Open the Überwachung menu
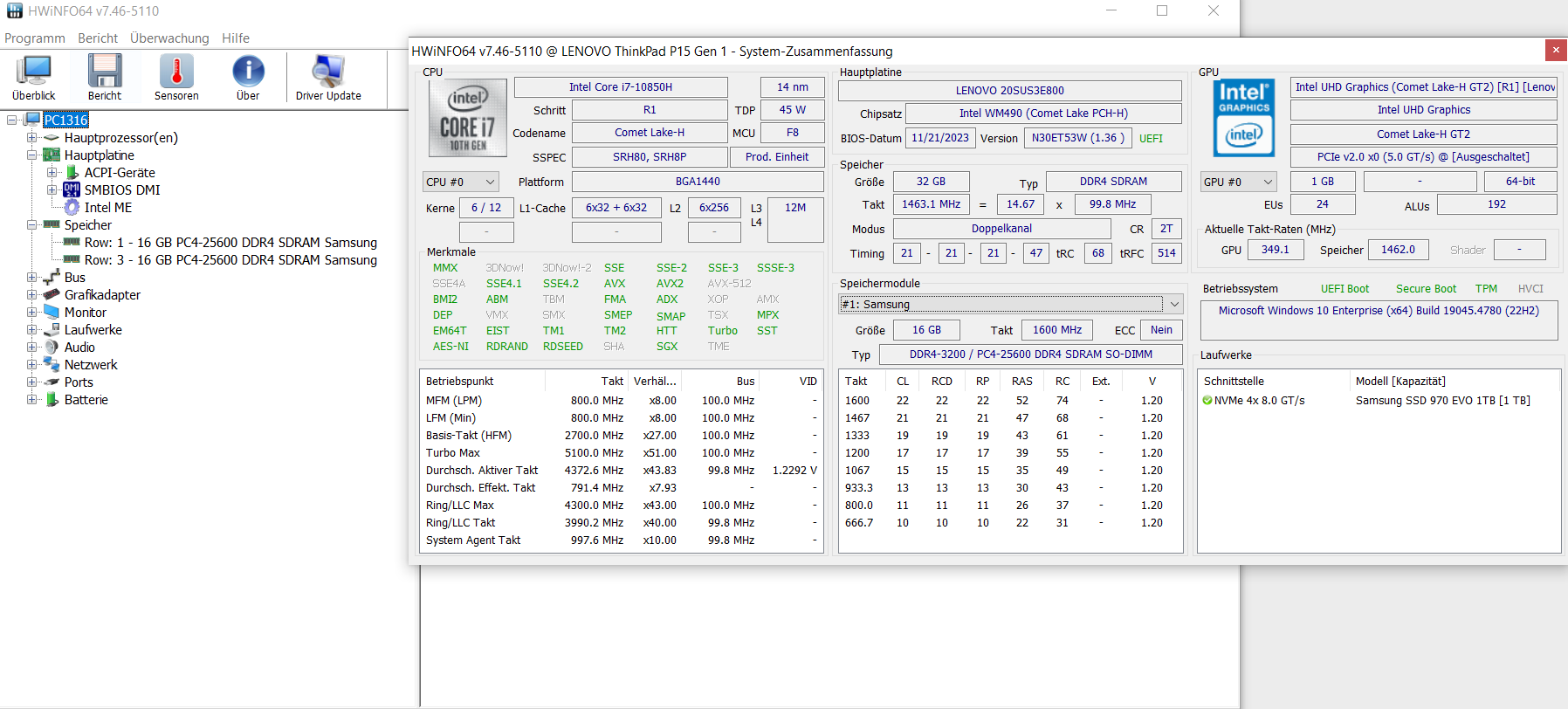 [x=169, y=38]
